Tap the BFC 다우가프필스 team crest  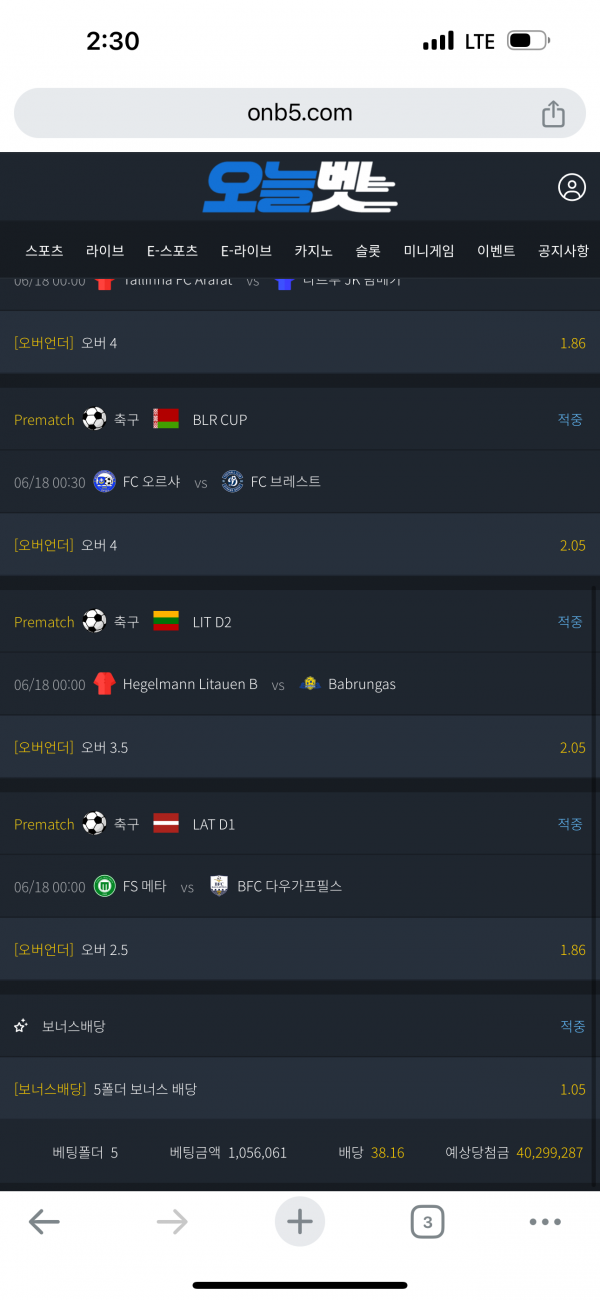click(x=220, y=886)
